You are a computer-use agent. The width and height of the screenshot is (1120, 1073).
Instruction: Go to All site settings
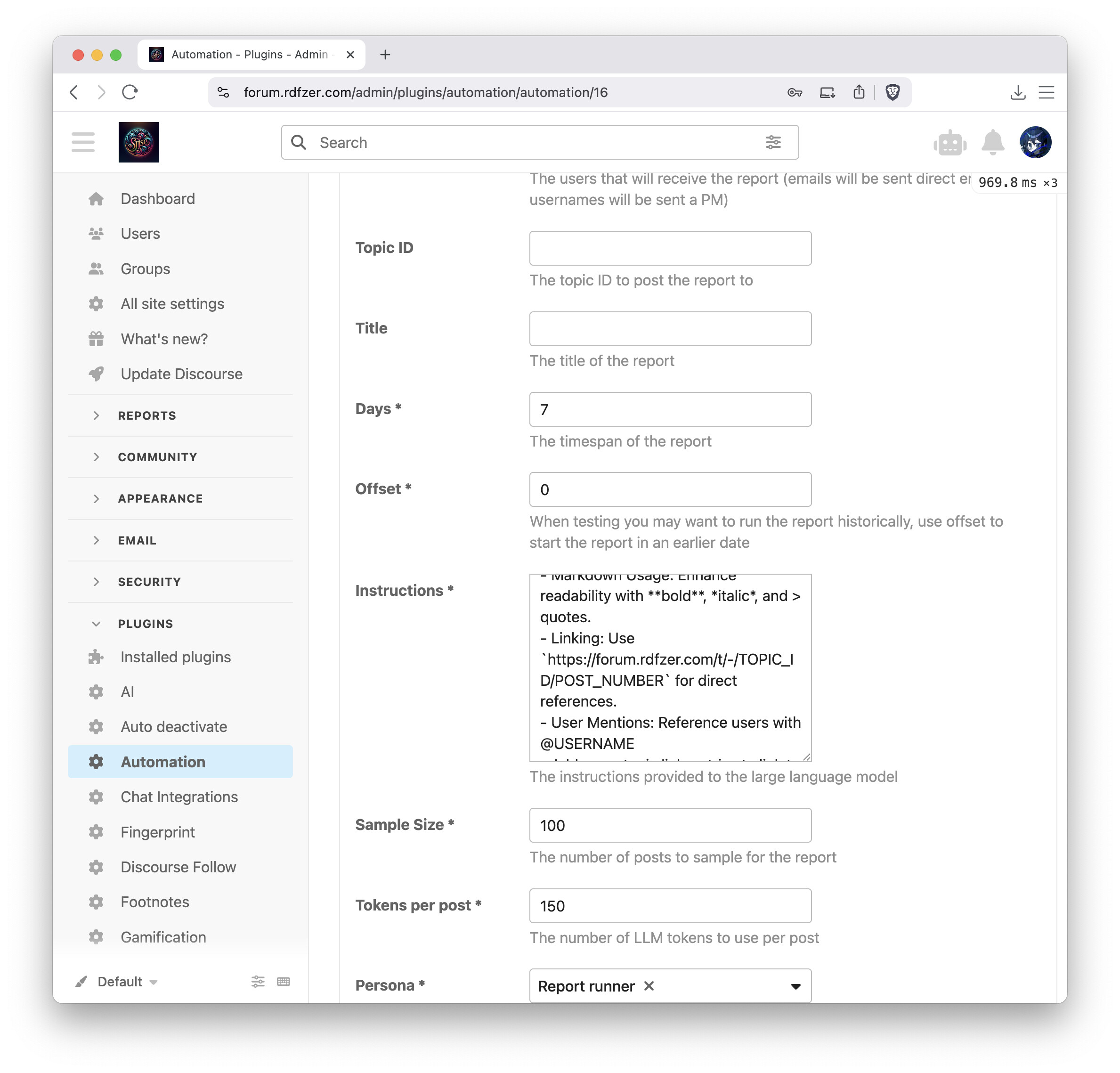[172, 303]
